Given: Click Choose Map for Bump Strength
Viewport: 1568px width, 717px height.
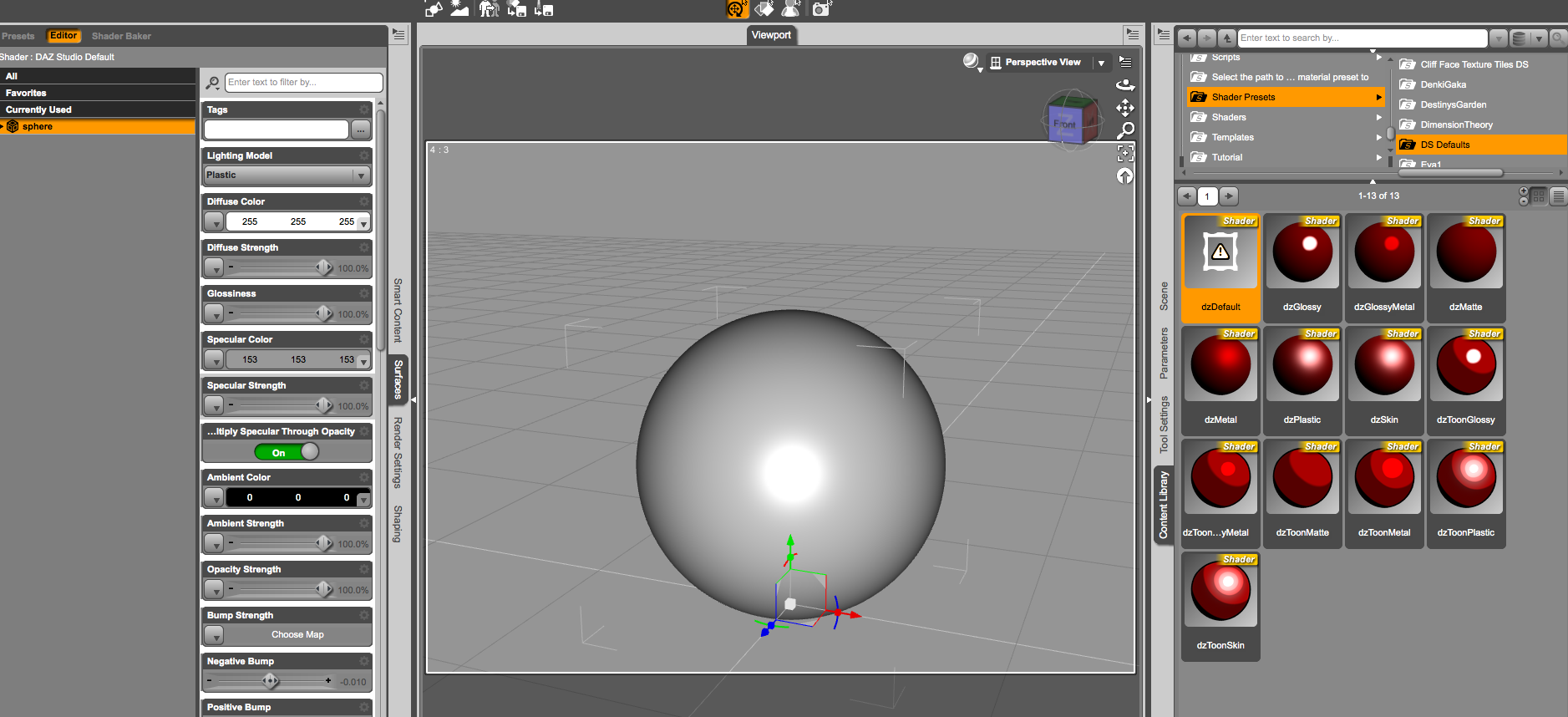Looking at the screenshot, I should [297, 635].
